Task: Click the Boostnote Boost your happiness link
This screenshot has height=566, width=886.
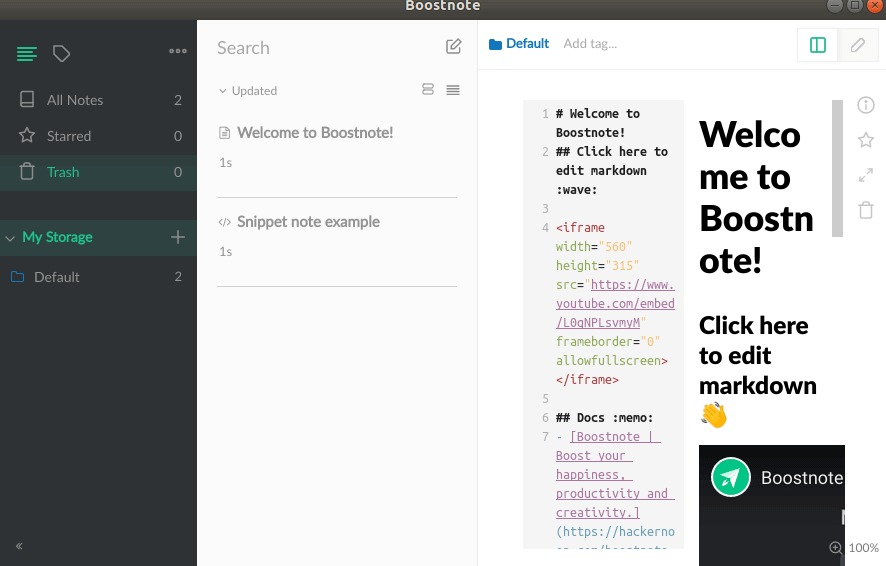Action: click(615, 474)
